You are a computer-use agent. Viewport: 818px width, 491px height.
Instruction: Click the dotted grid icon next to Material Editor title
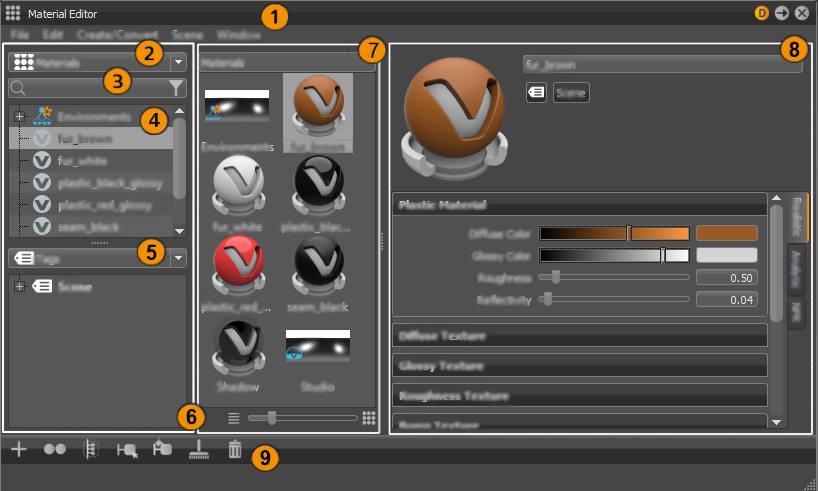[x=13, y=13]
